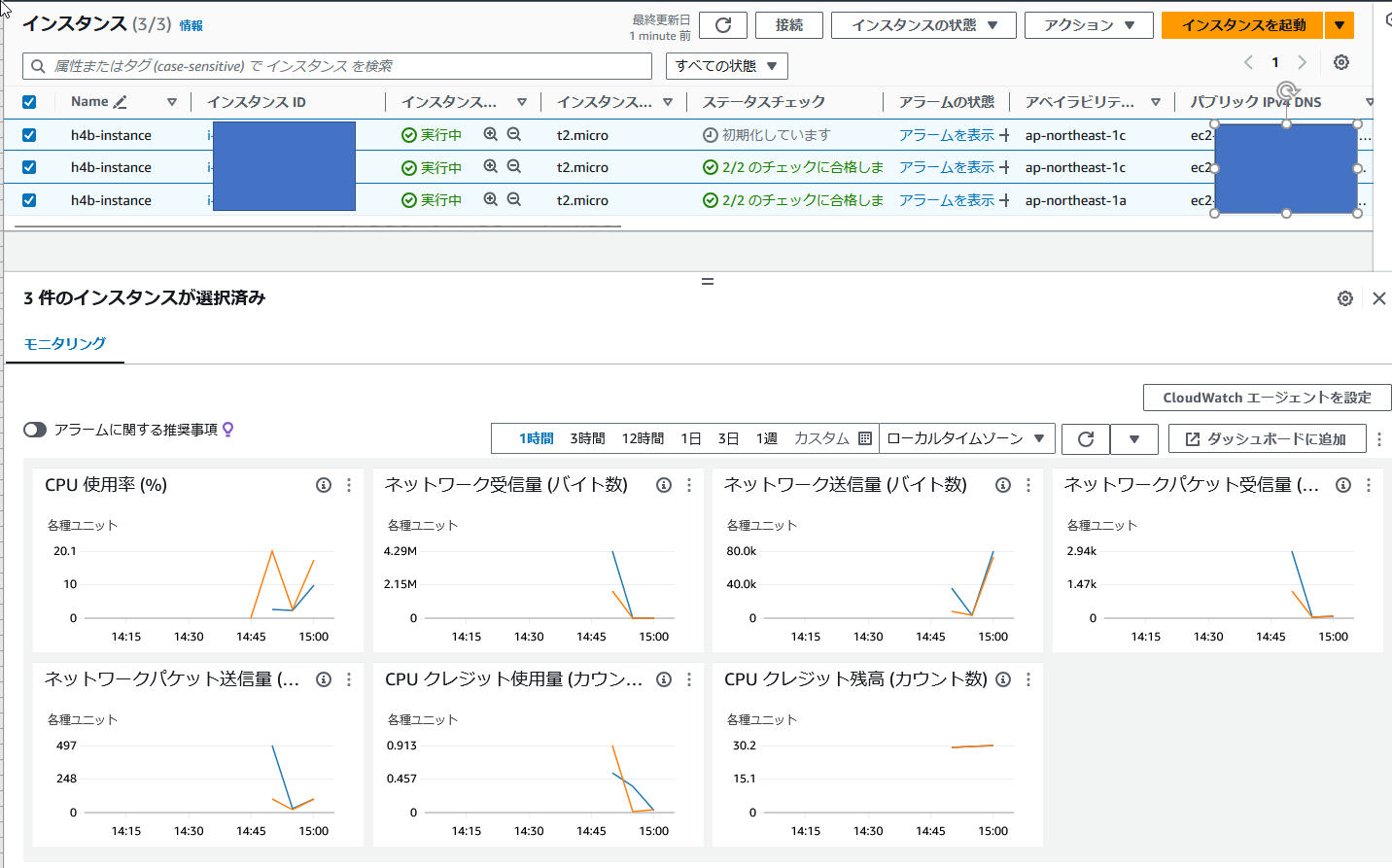The image size is (1392, 868).
Task: Select 3日 time range
Action: 728,439
